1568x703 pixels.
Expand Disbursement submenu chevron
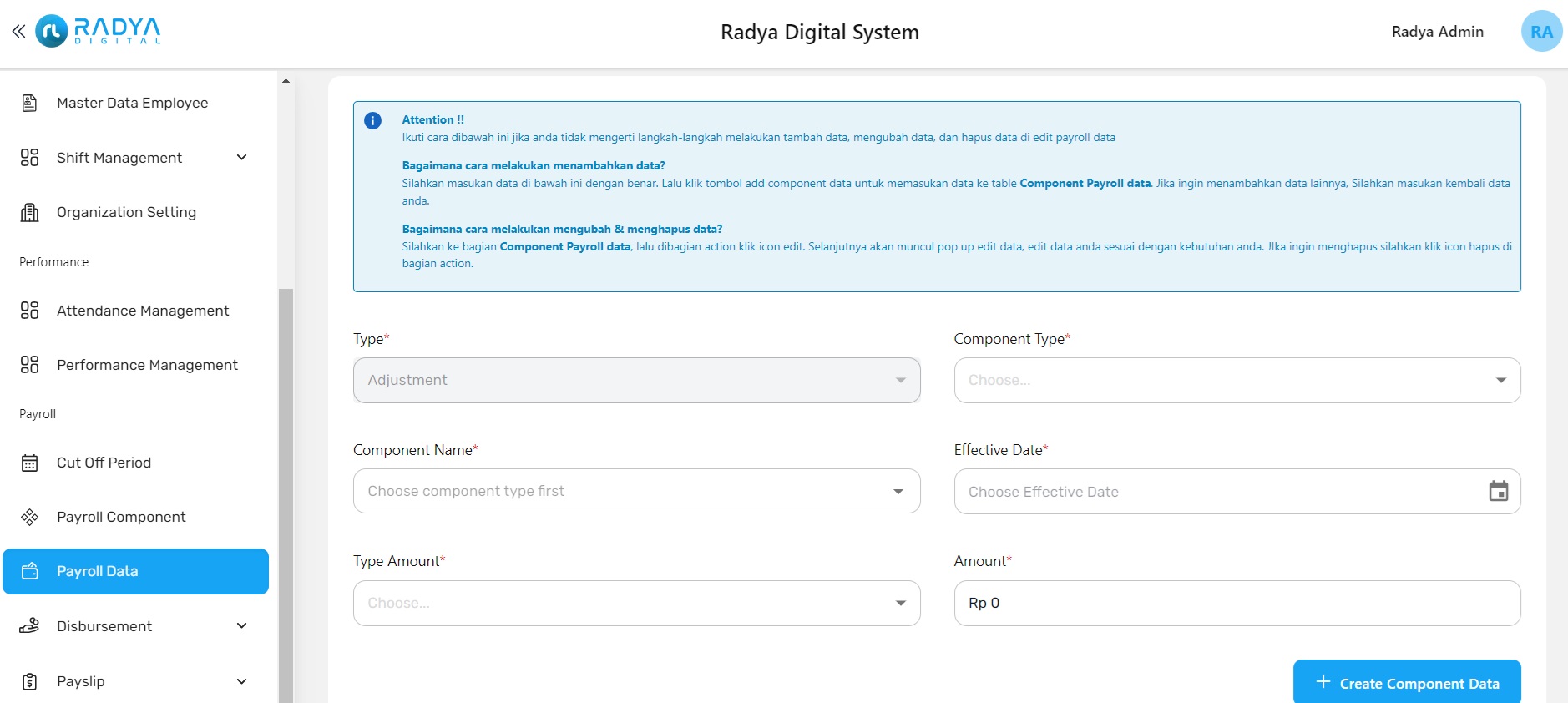coord(241,626)
